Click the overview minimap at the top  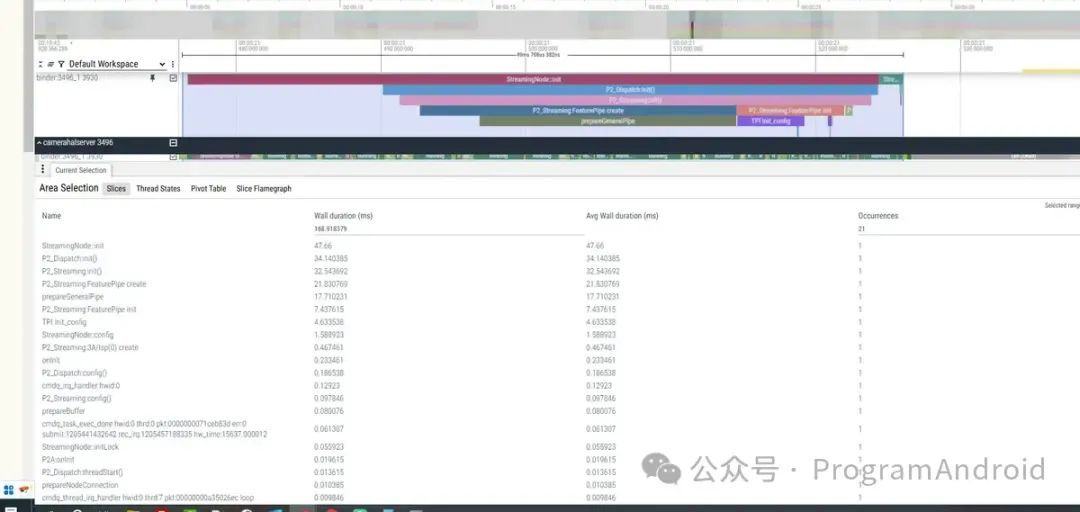coord(557,24)
